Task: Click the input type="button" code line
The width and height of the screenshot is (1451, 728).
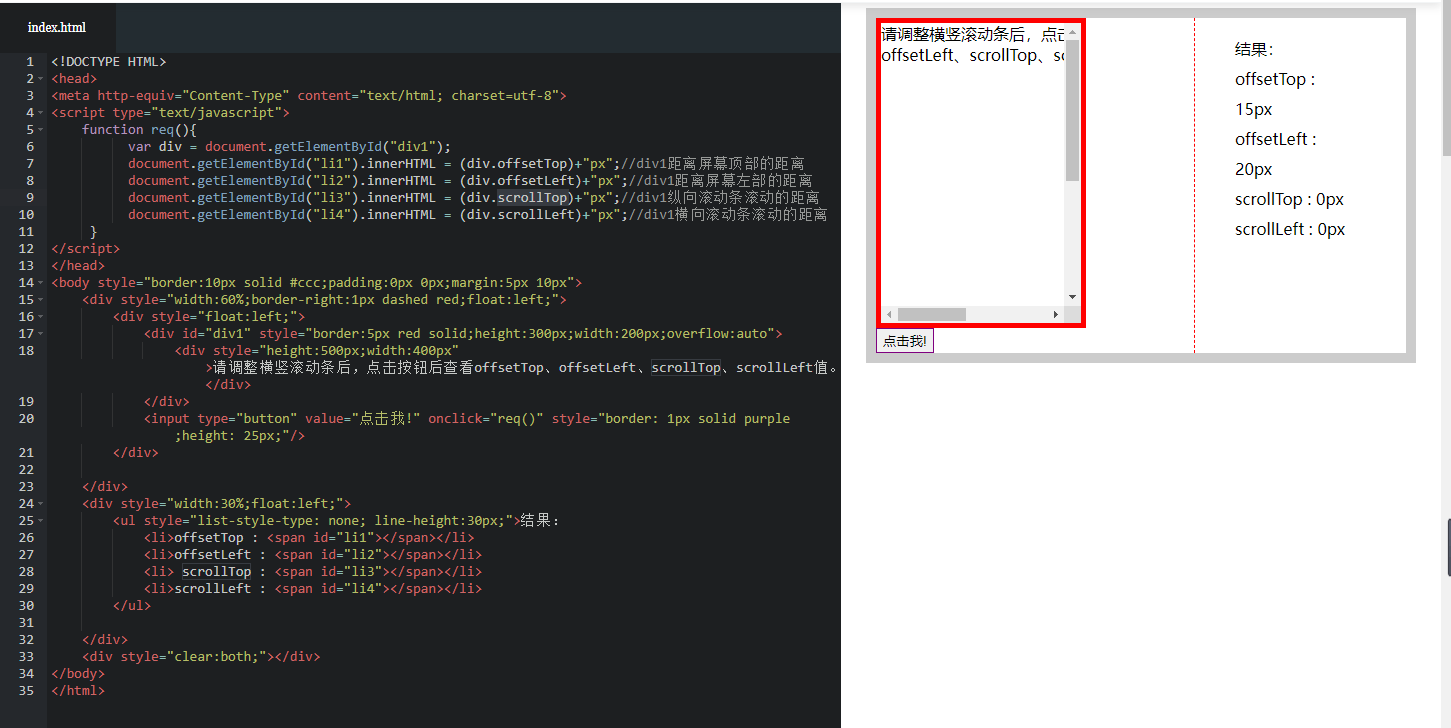Action: click(x=467, y=427)
